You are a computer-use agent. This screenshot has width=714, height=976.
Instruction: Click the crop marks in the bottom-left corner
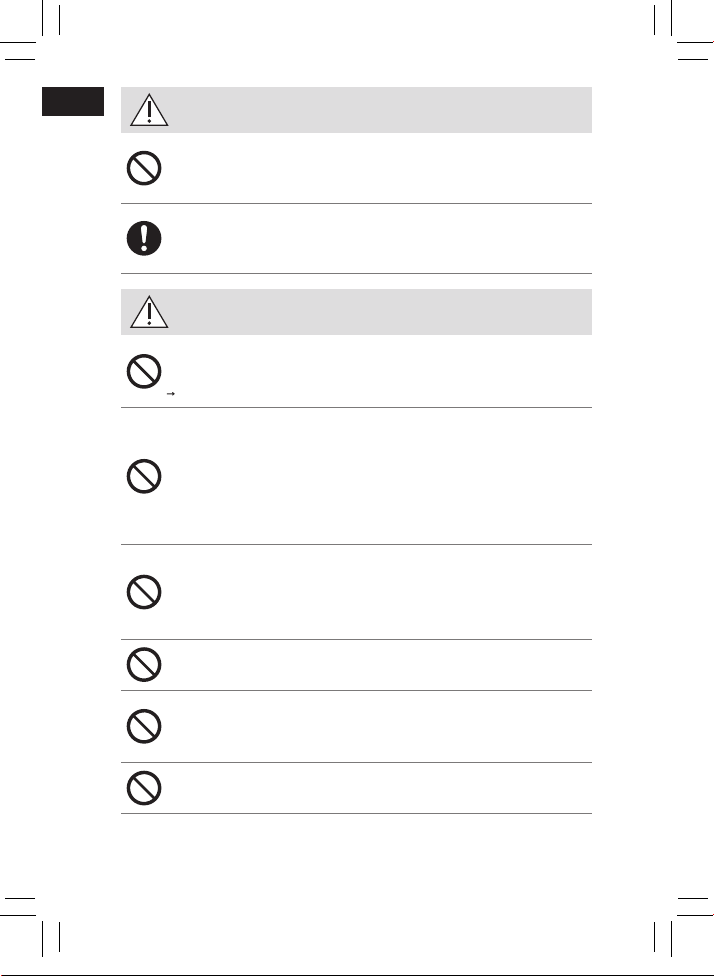pos(32,926)
